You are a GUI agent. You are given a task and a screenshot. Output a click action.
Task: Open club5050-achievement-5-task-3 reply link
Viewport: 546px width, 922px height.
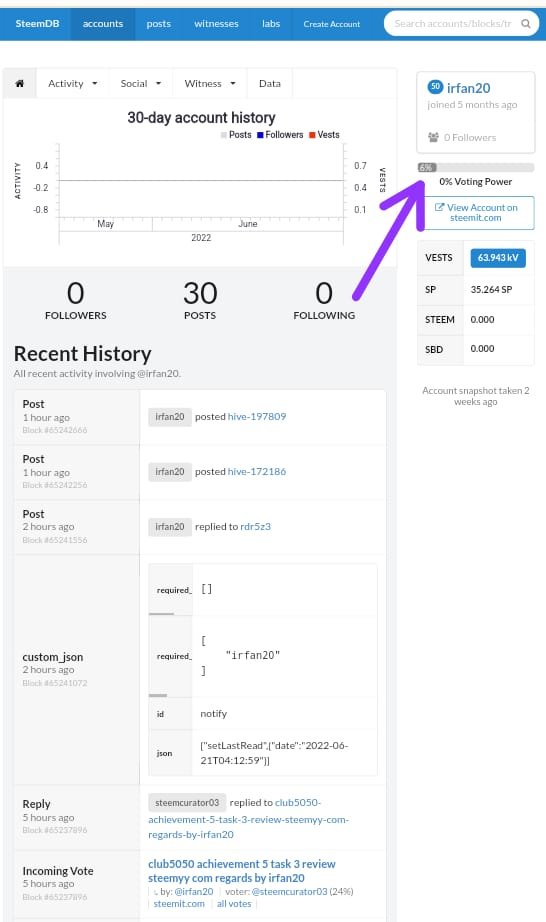coord(249,819)
